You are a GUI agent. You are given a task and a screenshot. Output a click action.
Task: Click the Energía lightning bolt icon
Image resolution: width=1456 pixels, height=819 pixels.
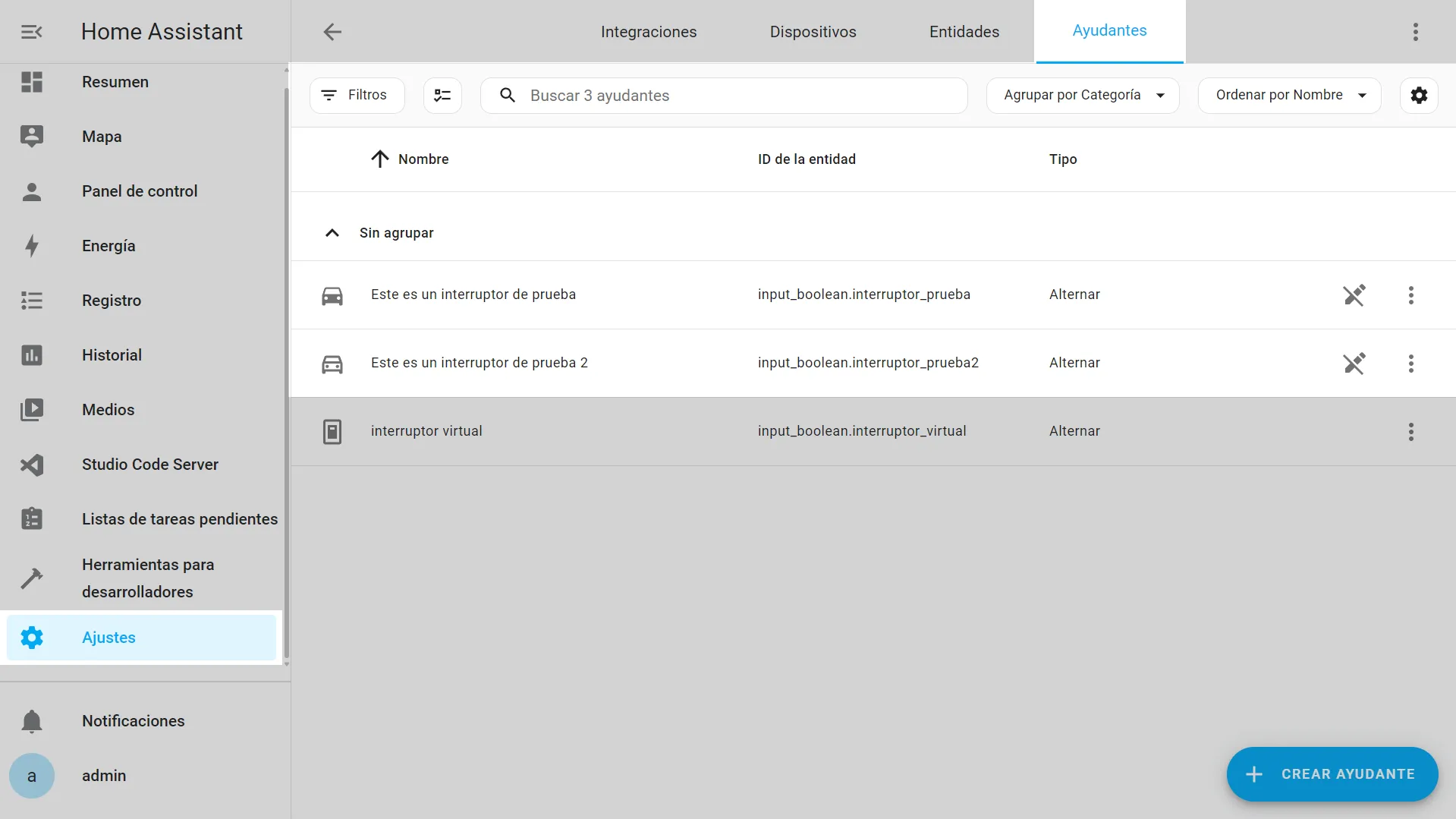32,246
